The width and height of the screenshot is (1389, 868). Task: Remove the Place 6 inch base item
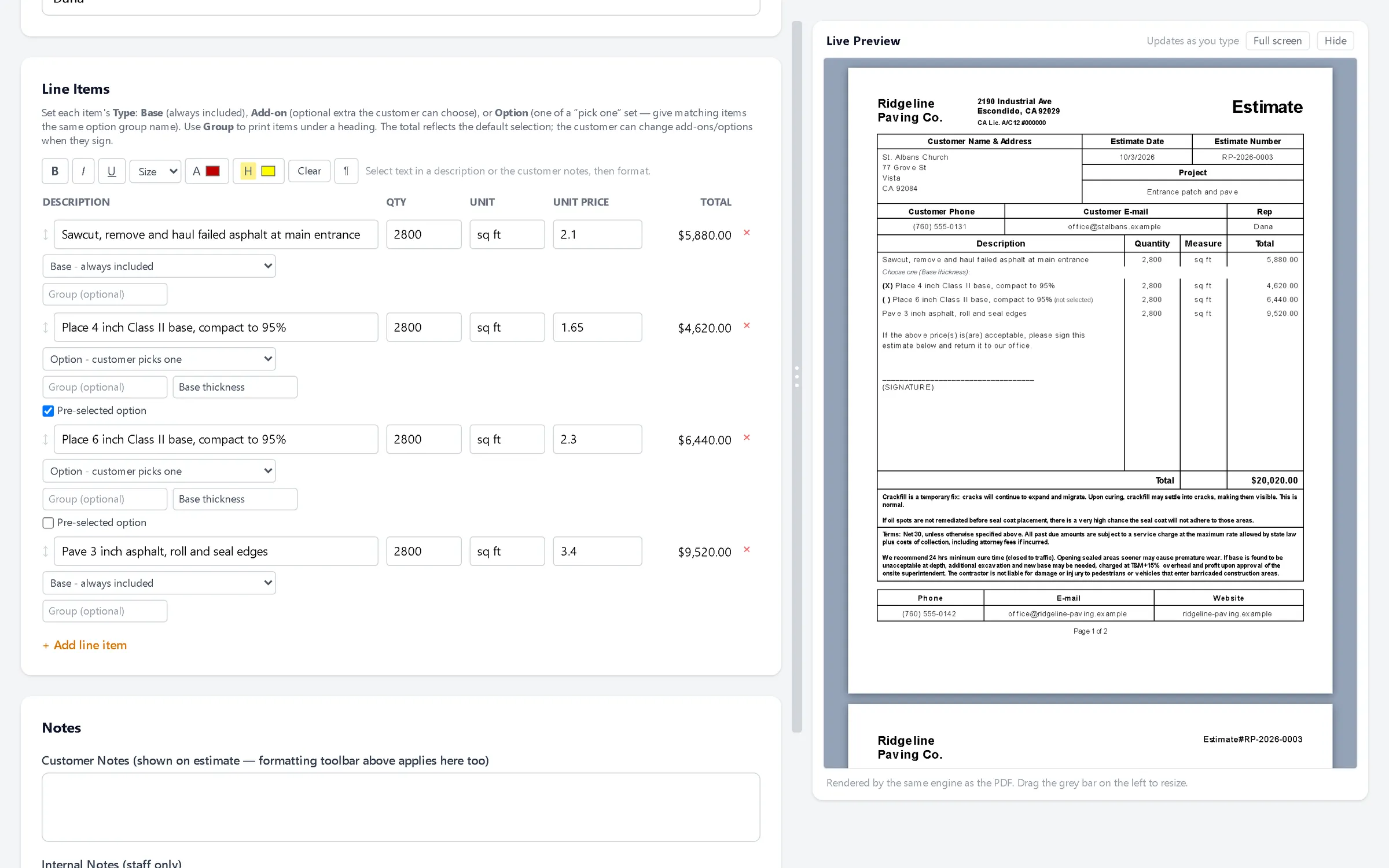[747, 437]
